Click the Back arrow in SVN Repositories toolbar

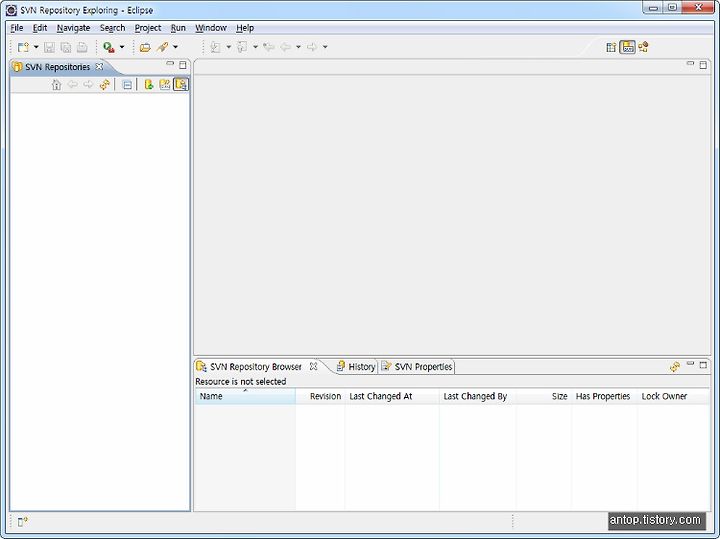point(72,84)
